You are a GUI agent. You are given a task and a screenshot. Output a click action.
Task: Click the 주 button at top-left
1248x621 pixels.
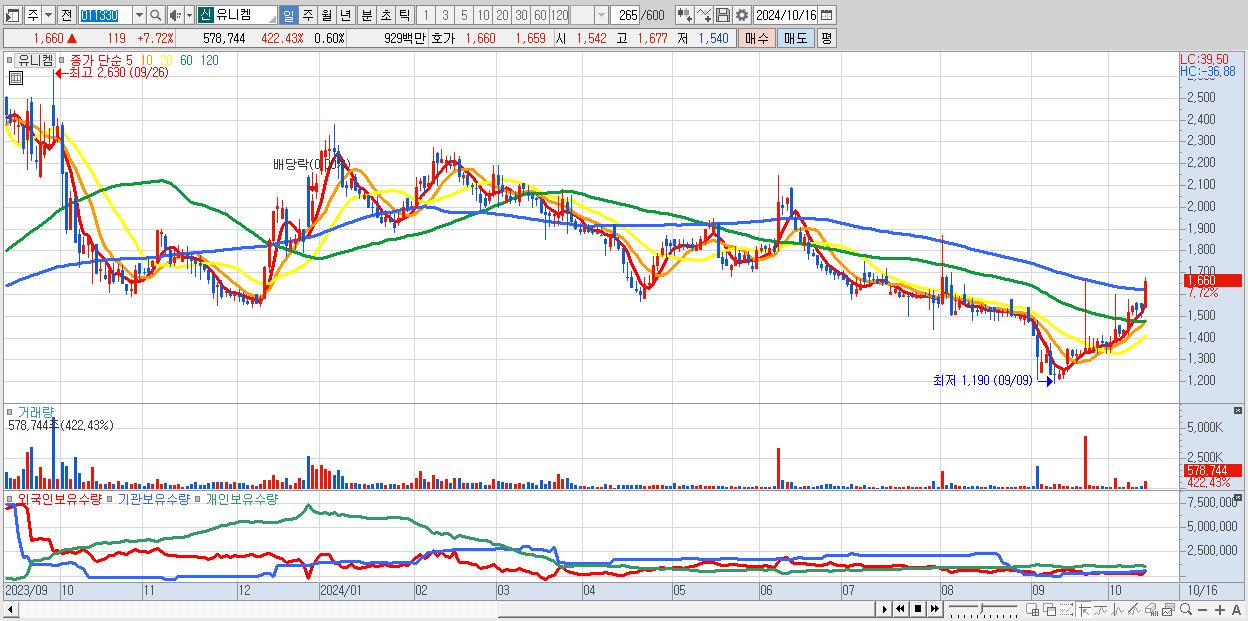(x=32, y=15)
